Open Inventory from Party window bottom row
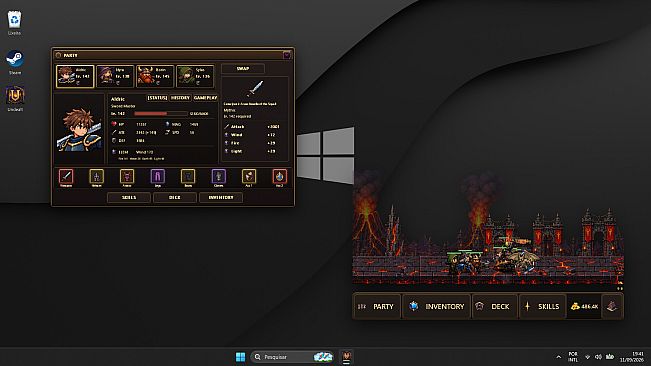 [221, 198]
